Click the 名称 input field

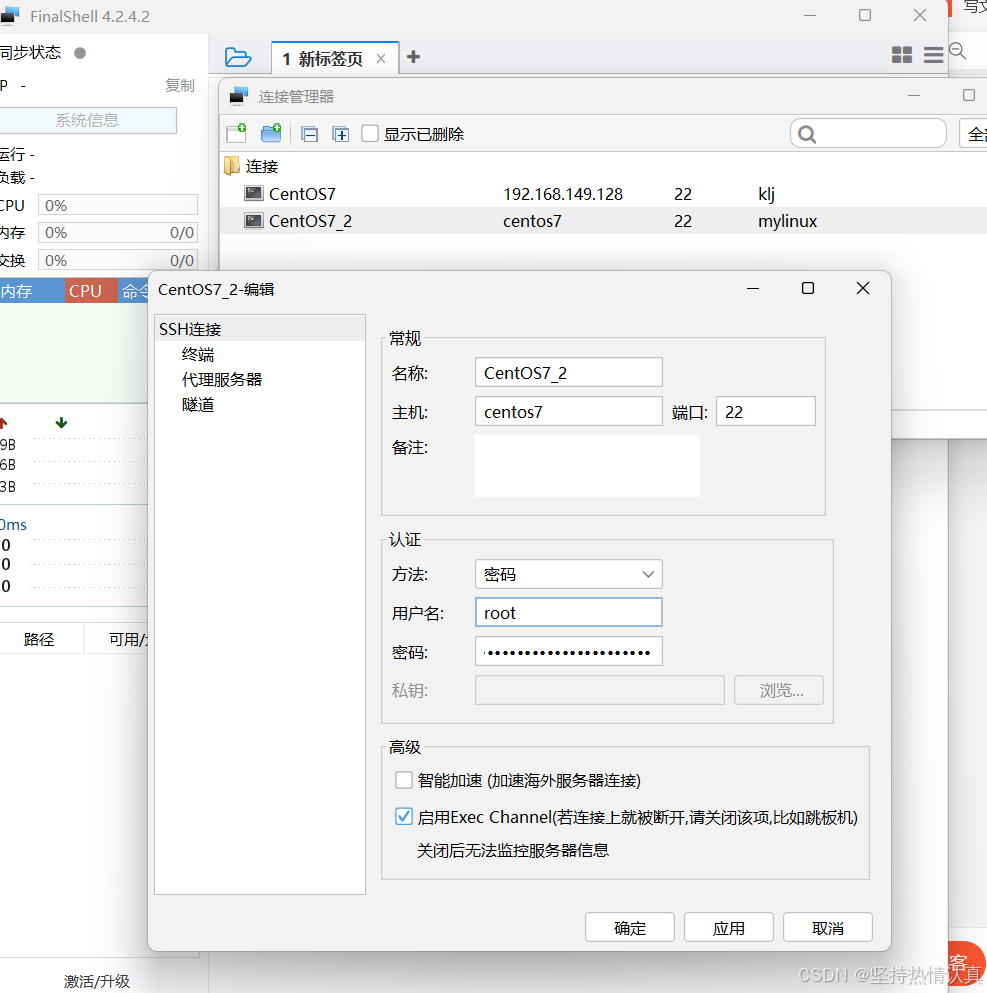pyautogui.click(x=569, y=372)
